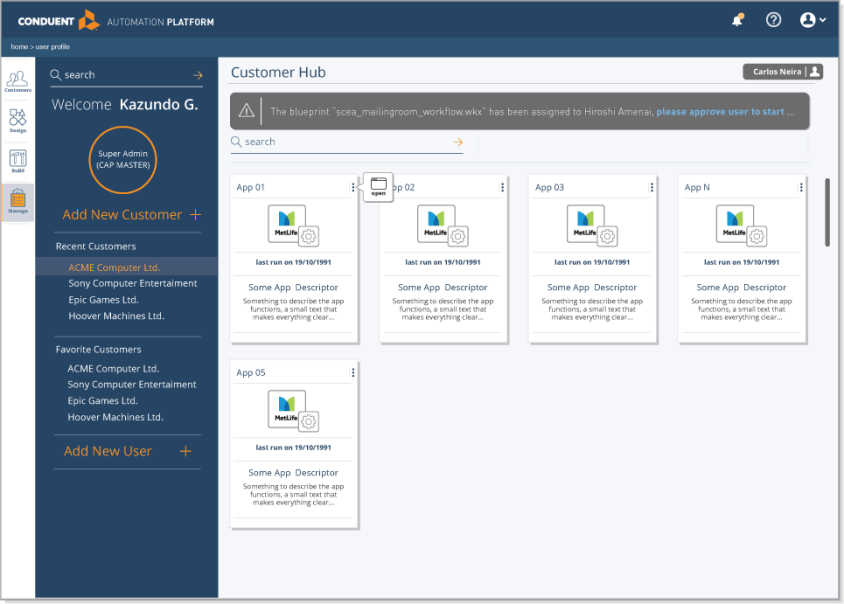Click the Customer Hub search field

(x=340, y=142)
